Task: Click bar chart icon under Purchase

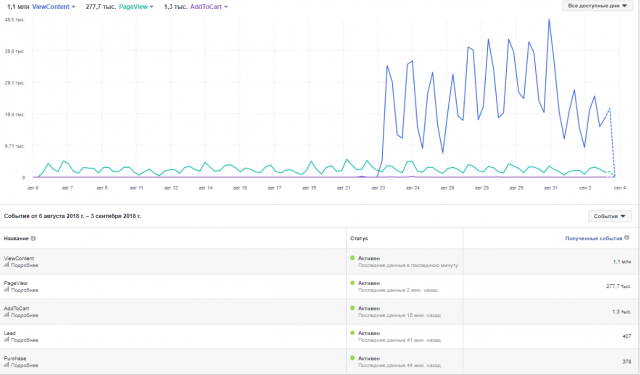Action: [6, 365]
